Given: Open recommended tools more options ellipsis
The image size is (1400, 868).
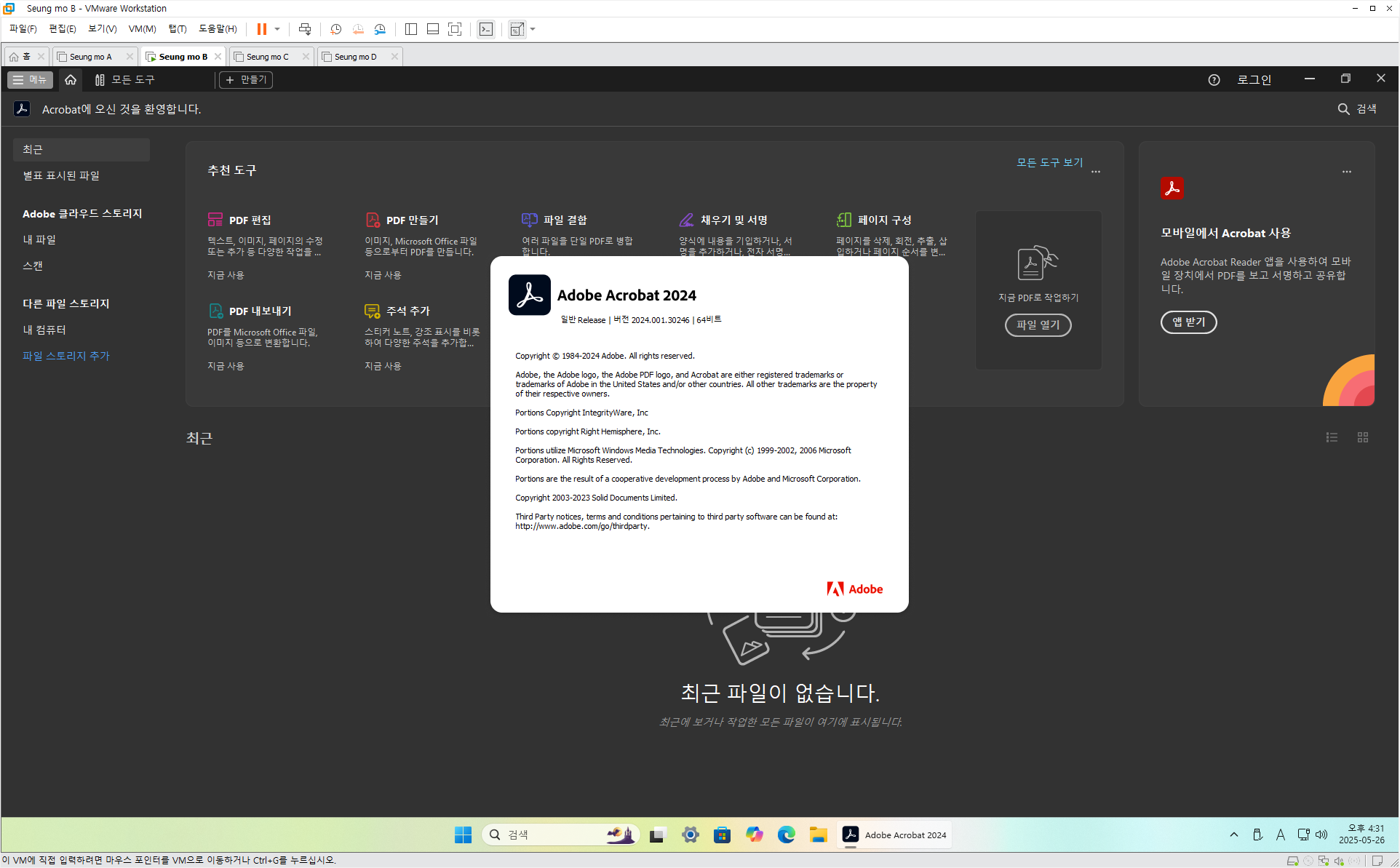Looking at the screenshot, I should [x=1096, y=172].
